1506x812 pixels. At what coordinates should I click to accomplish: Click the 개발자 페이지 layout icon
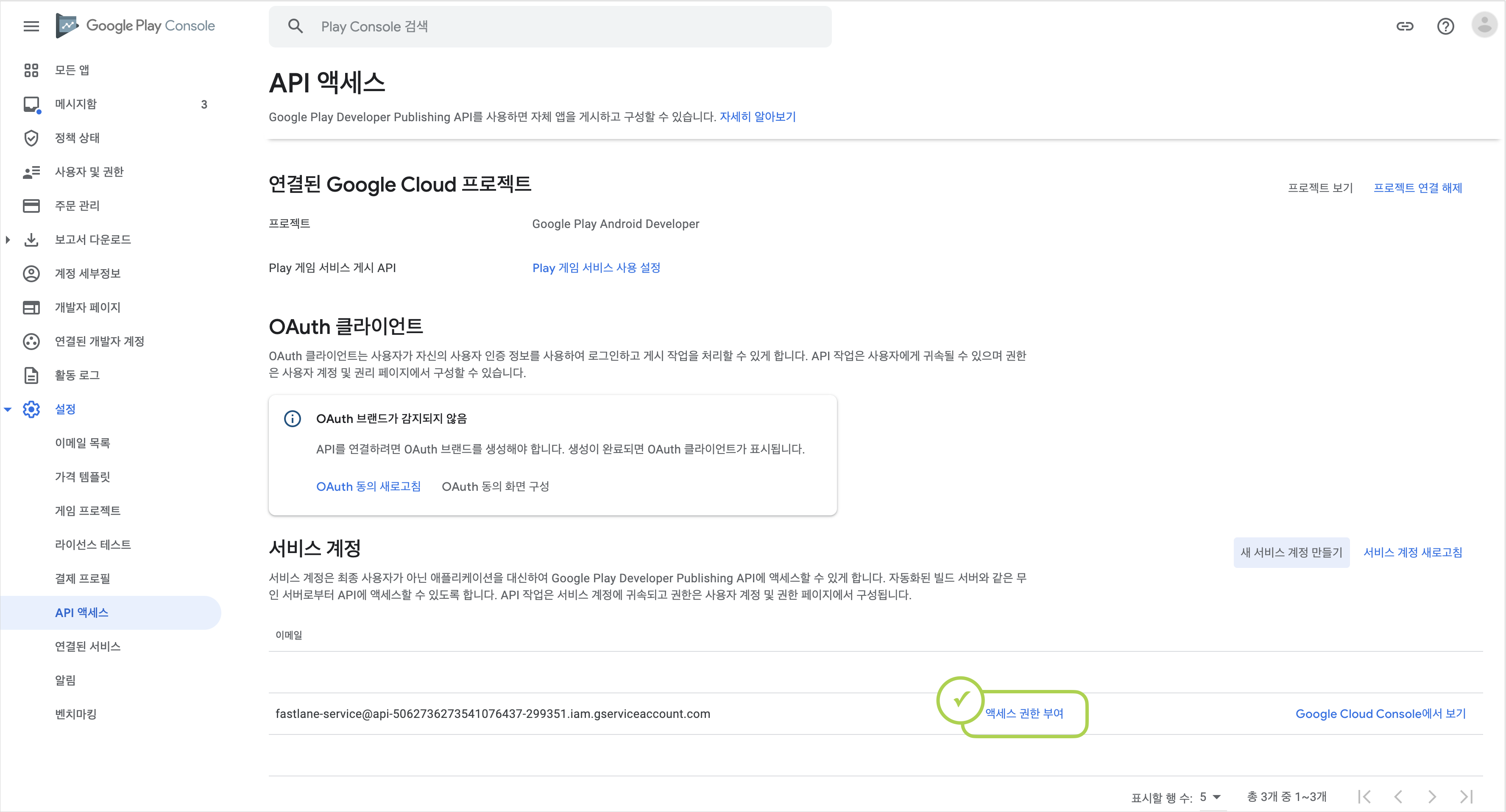tap(31, 307)
